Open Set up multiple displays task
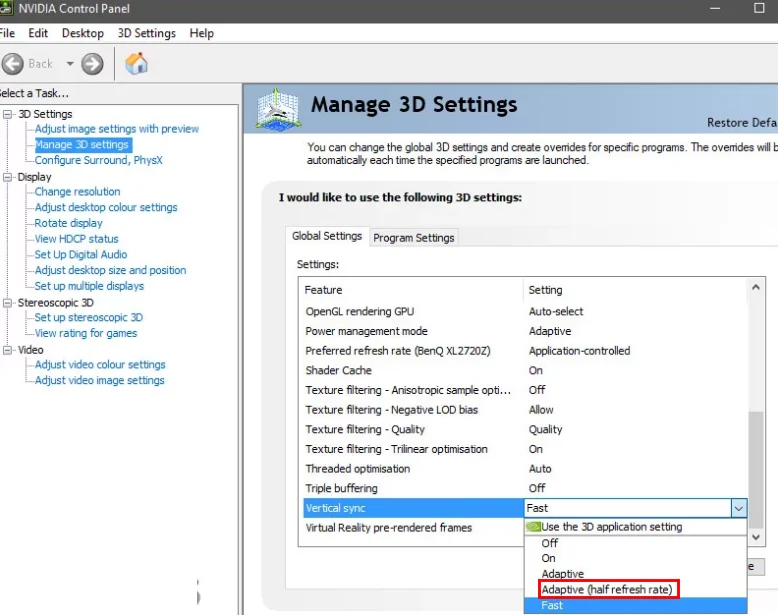 89,286
